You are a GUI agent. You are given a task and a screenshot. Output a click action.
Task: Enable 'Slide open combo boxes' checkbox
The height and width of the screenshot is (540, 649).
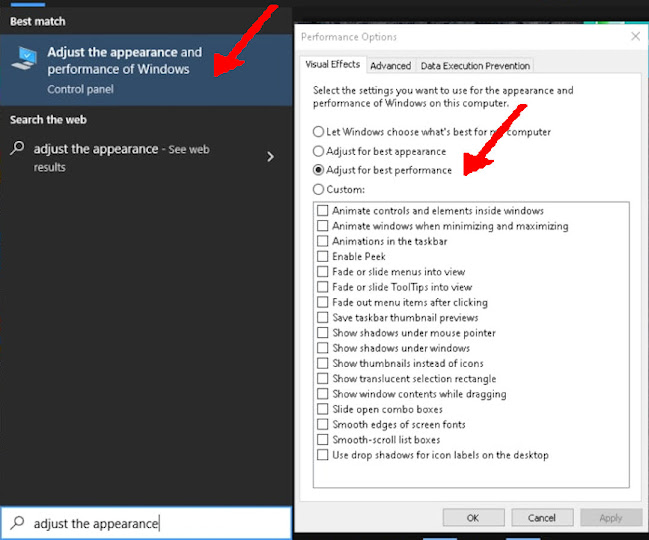click(x=322, y=410)
